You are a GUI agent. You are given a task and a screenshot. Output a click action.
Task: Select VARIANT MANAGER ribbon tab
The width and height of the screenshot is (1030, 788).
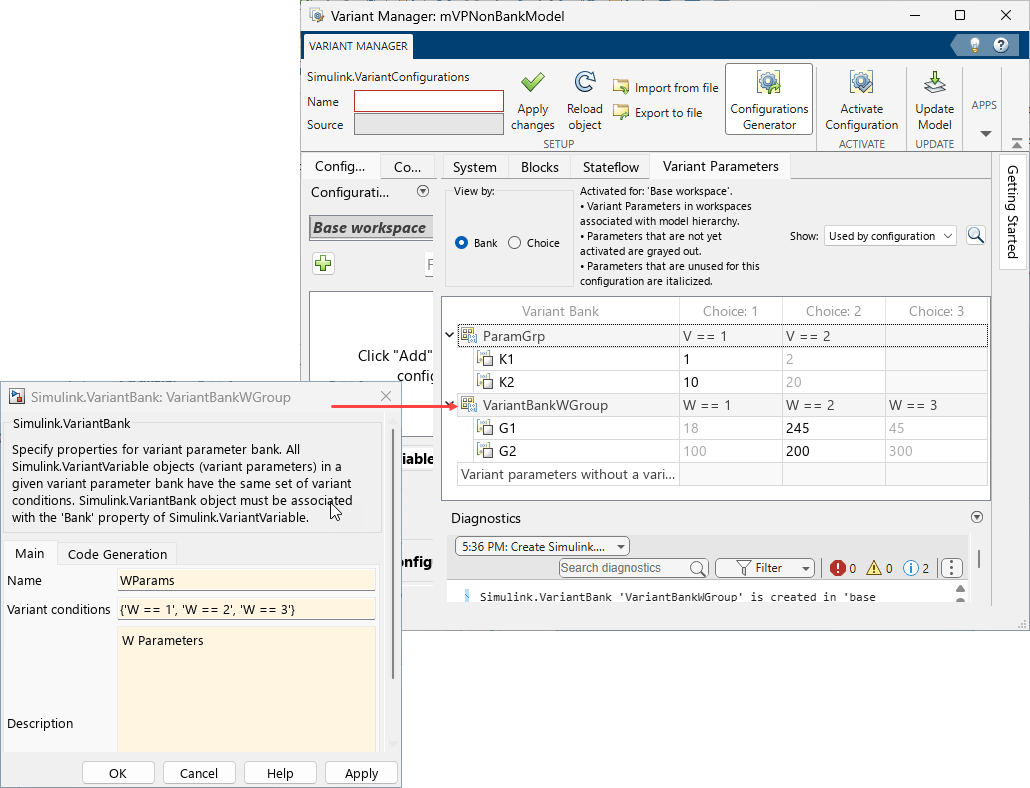coord(358,46)
